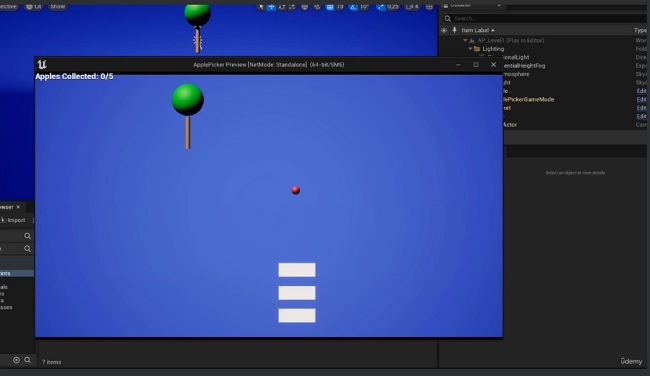Select the folder ending in 'sses' in tree
This screenshot has width=650, height=376.
pyautogui.click(x=6, y=307)
